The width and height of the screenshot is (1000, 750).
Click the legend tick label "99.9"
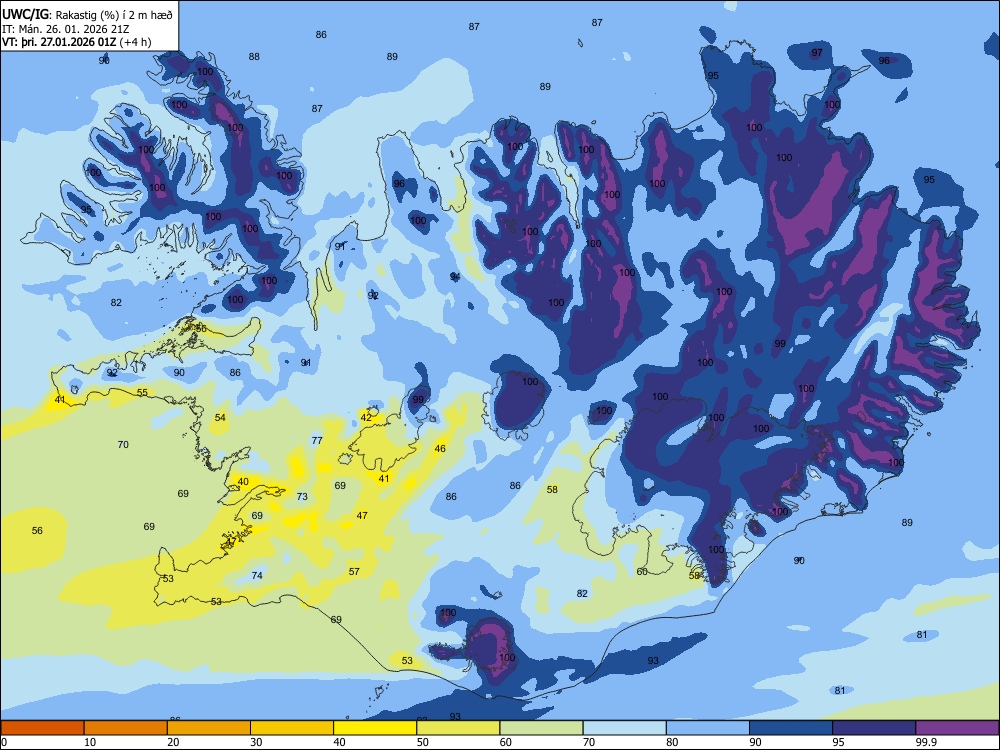point(925,742)
